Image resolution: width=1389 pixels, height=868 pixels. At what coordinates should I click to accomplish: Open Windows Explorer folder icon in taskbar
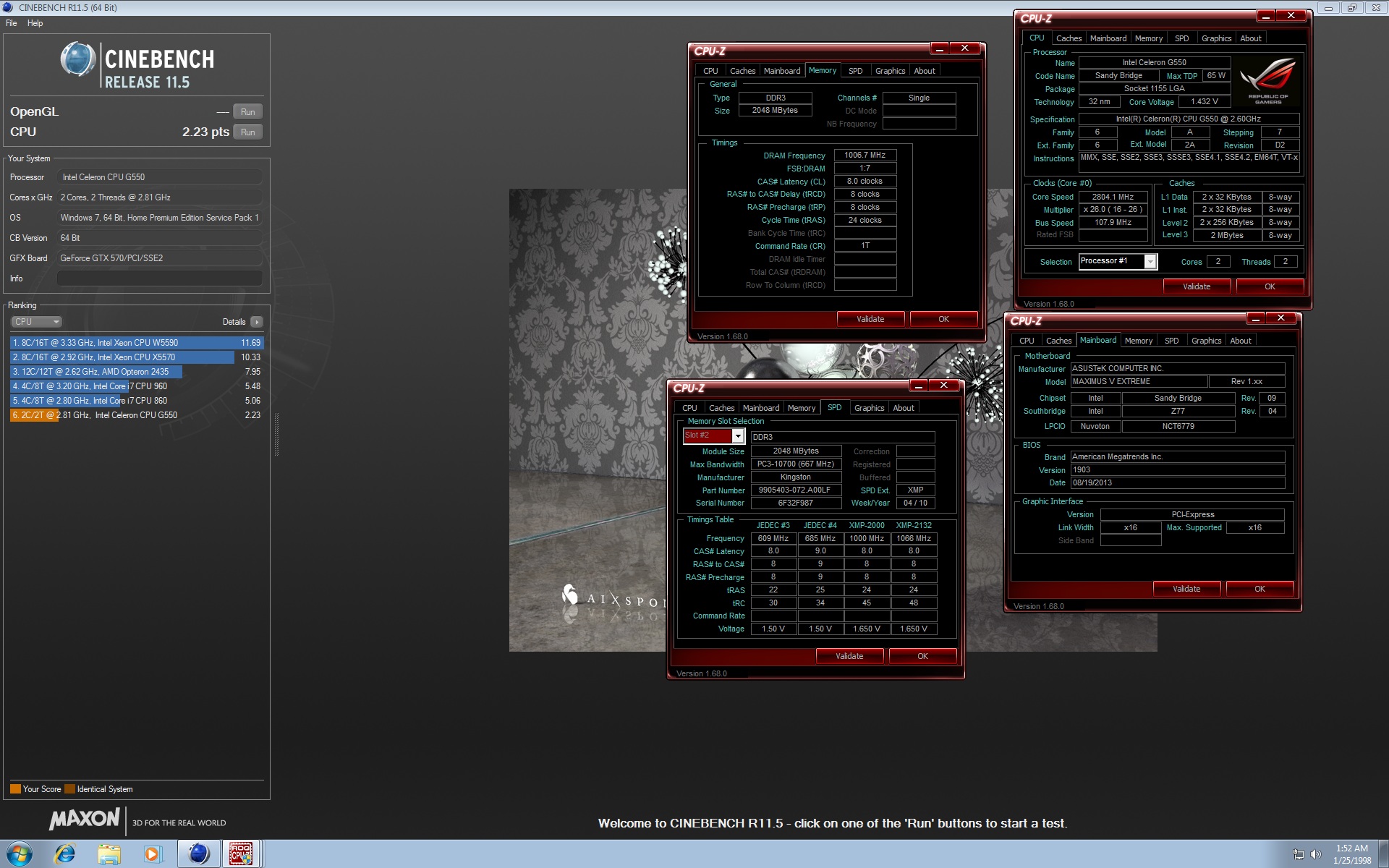[x=109, y=854]
